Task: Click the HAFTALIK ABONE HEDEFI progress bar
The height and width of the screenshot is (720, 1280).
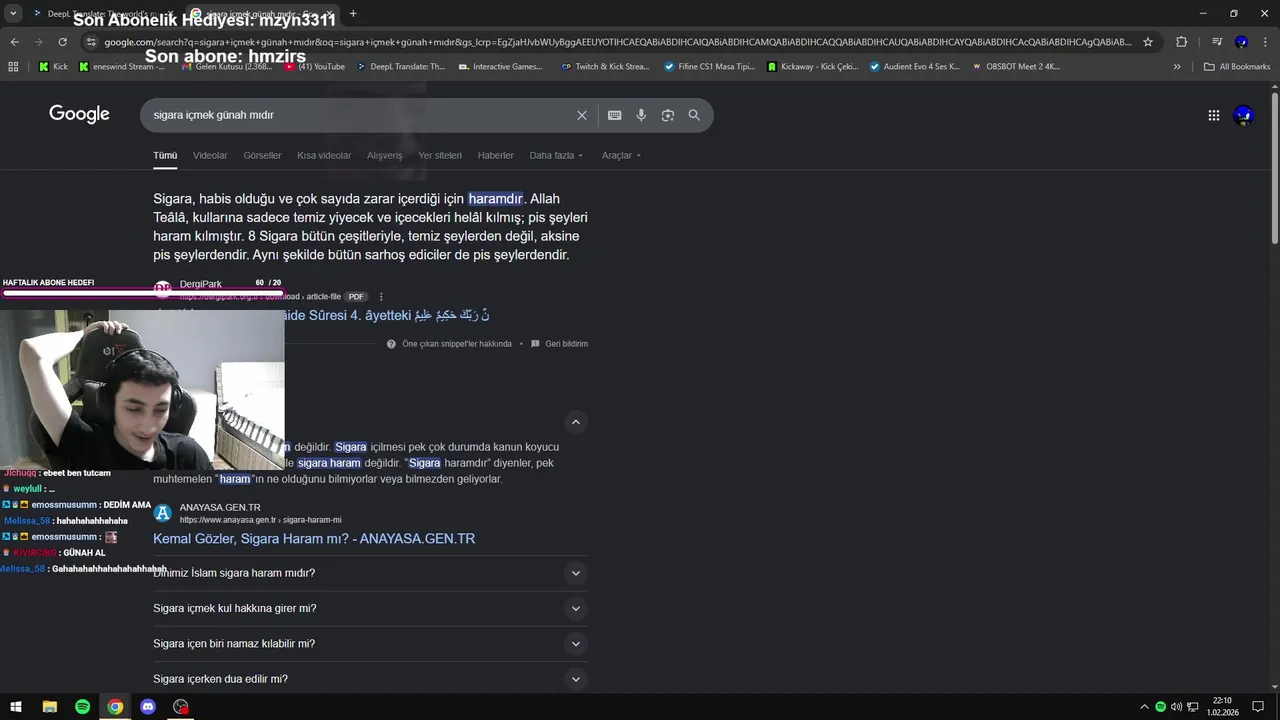Action: tap(142, 293)
